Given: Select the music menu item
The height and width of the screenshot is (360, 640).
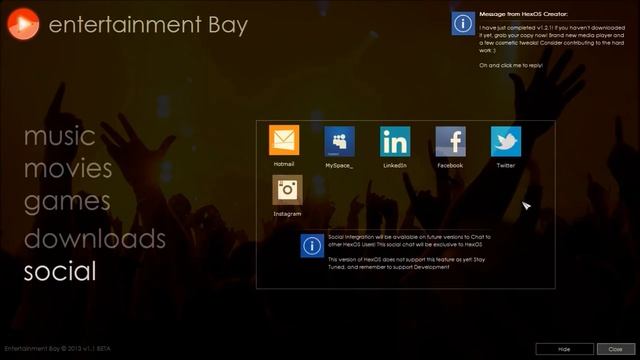Looking at the screenshot, I should coord(60,136).
